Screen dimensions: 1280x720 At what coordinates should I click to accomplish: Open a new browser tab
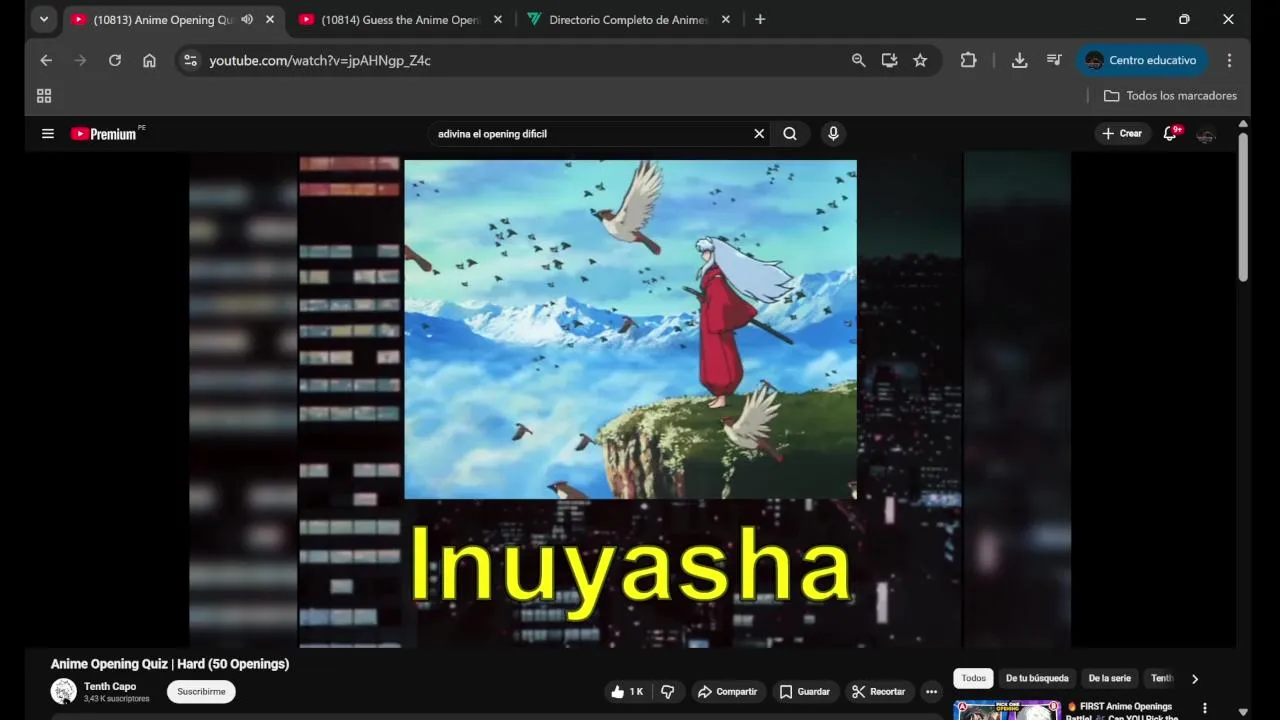[760, 19]
